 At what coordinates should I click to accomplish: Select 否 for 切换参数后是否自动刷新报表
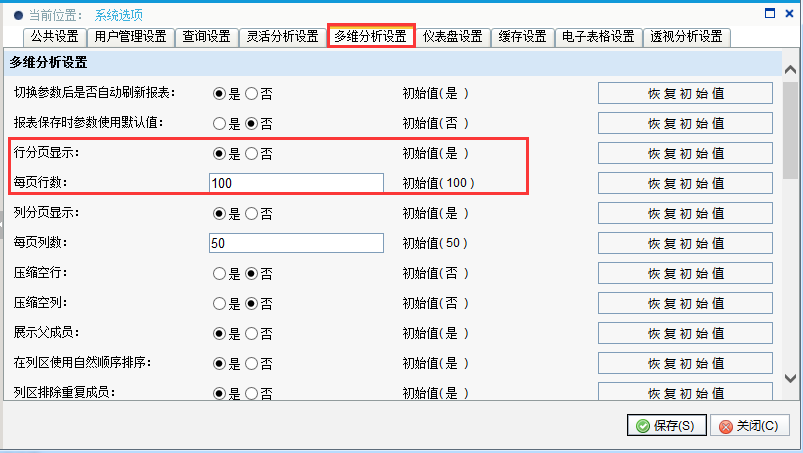(251, 94)
